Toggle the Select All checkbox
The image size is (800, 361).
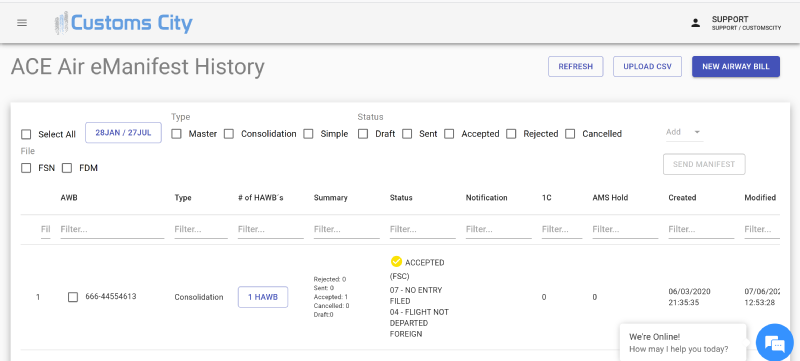point(26,135)
